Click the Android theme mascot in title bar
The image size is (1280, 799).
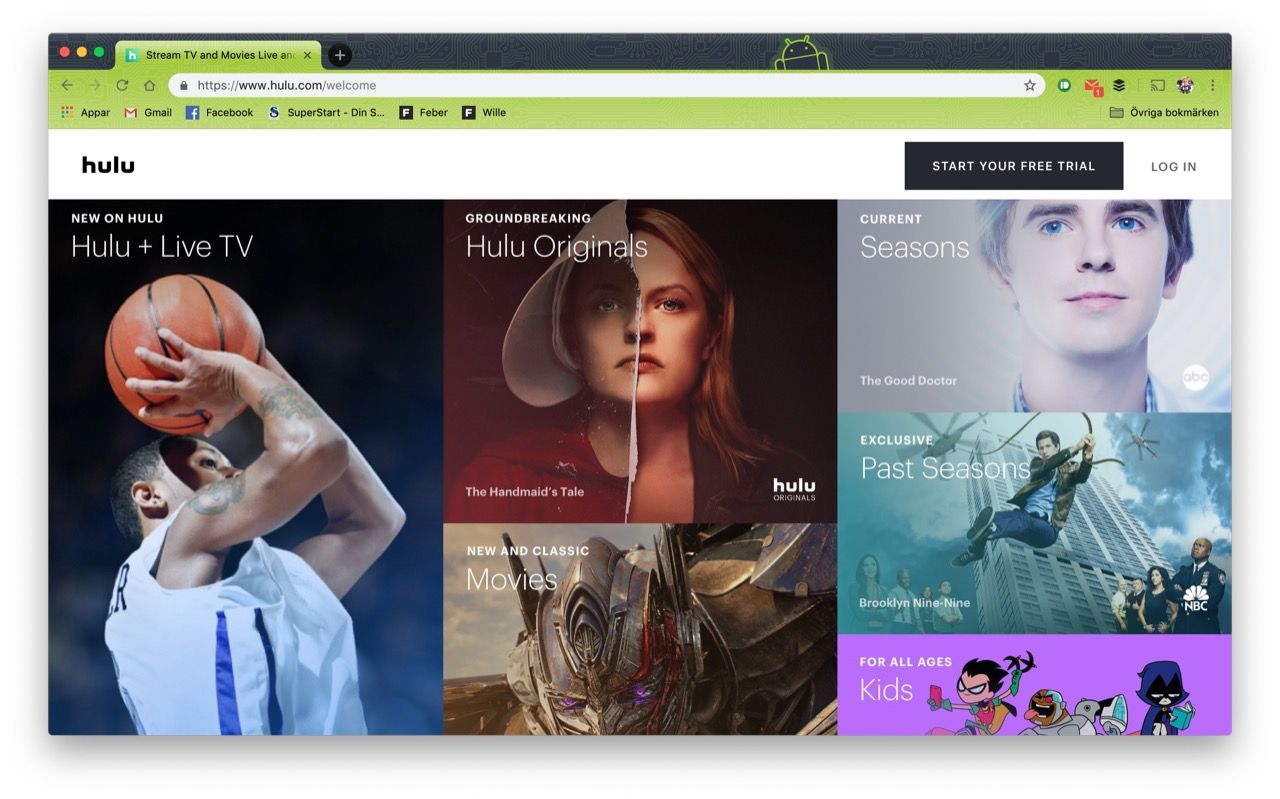[x=802, y=53]
